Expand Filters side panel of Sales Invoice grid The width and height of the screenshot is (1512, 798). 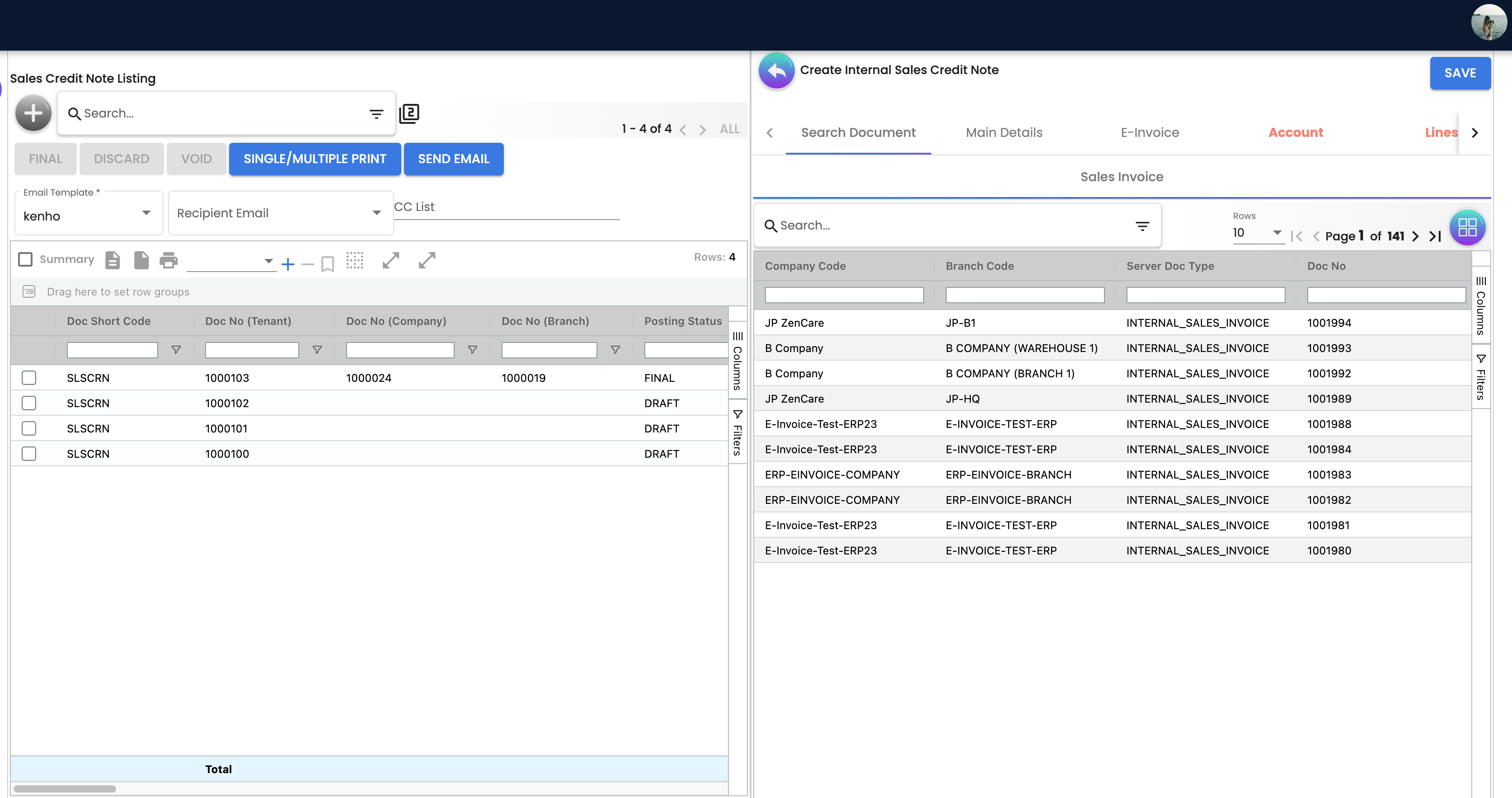click(x=1481, y=377)
